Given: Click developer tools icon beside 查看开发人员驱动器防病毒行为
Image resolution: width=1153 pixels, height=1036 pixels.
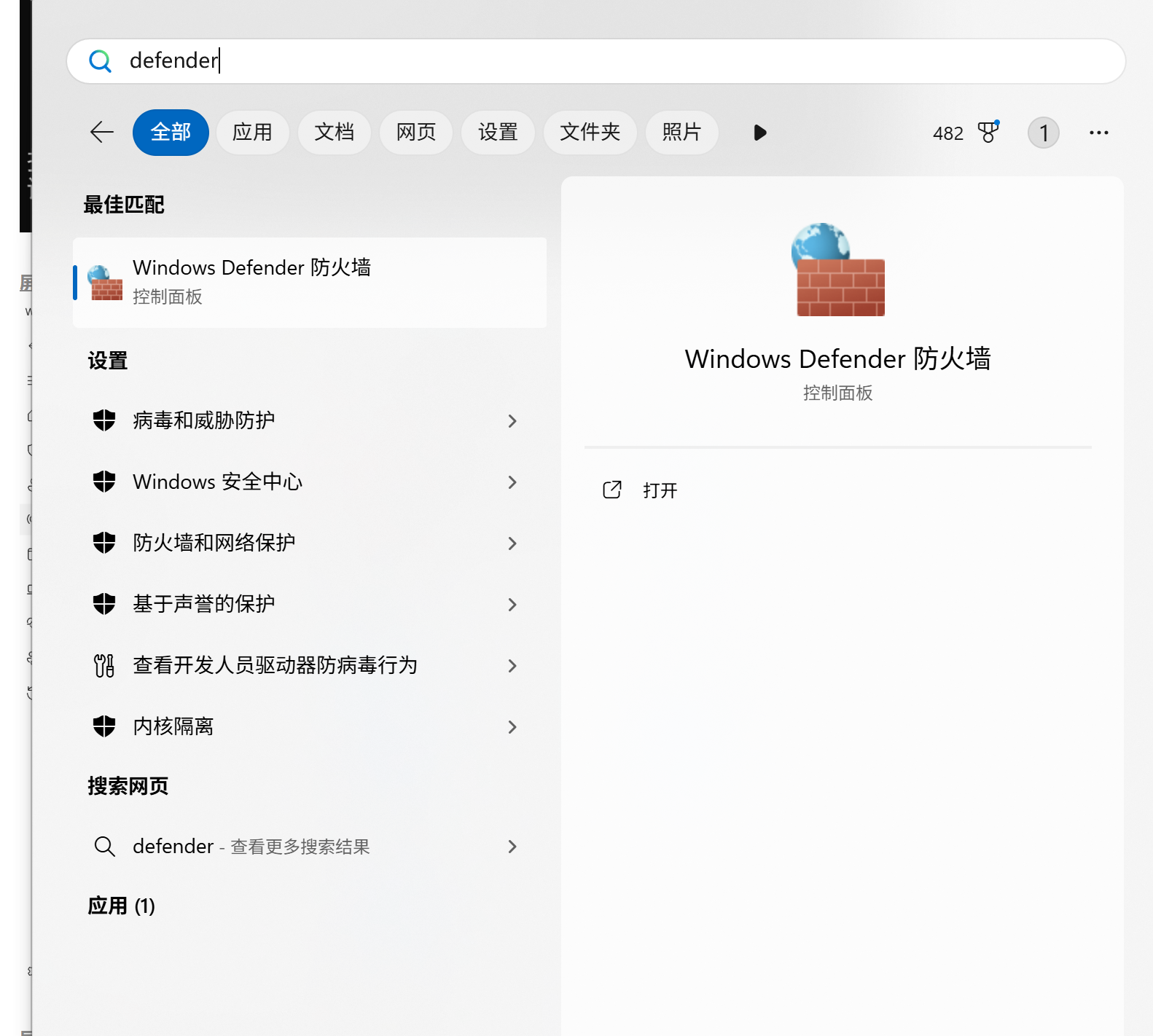Looking at the screenshot, I should tap(104, 665).
